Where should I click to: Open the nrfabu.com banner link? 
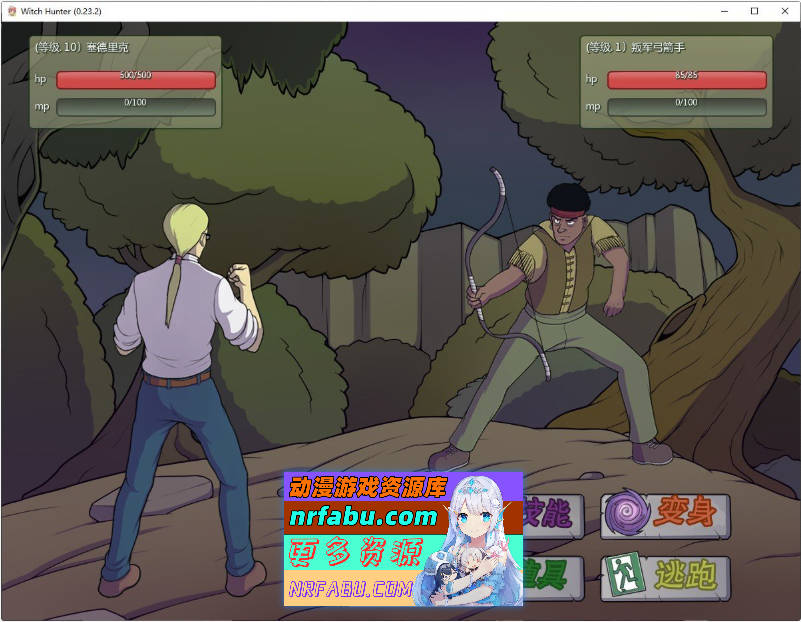pyautogui.click(x=364, y=517)
